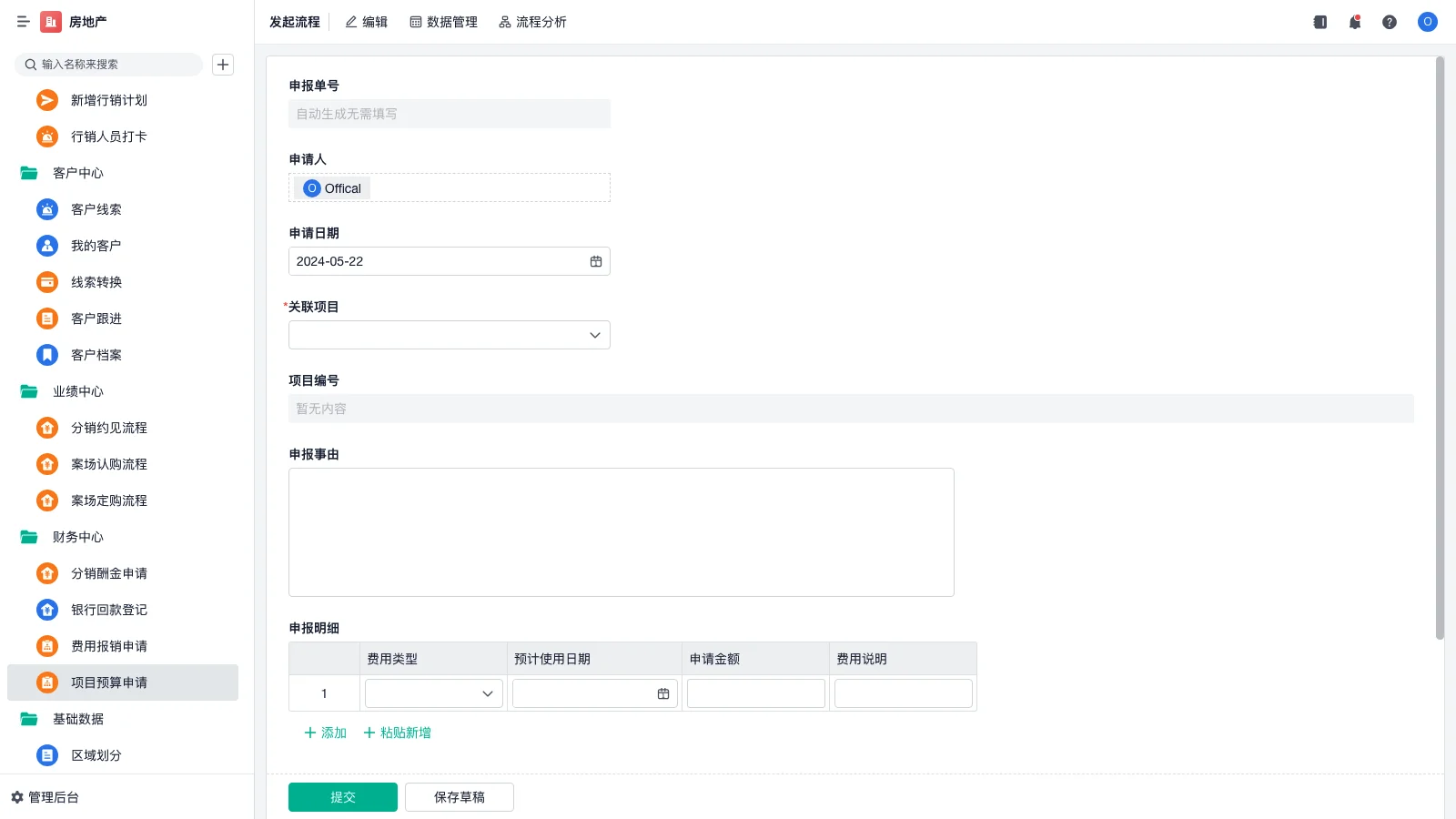Open the 新增行销计划 sidebar icon

(47, 100)
